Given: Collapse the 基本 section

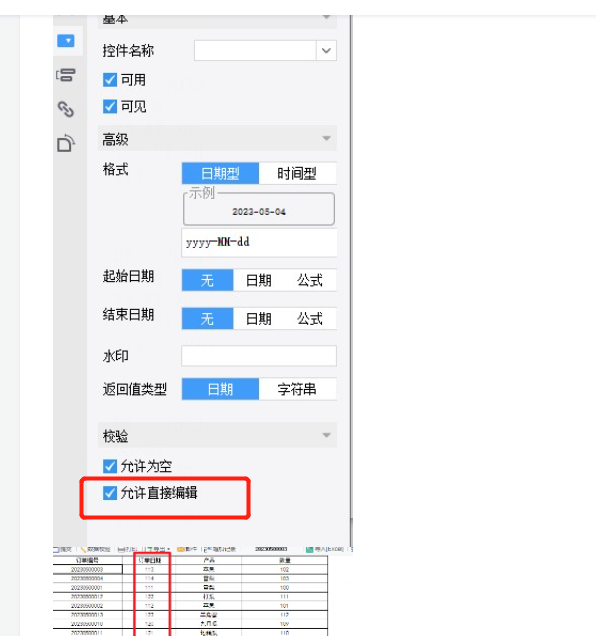Looking at the screenshot, I should [326, 18].
